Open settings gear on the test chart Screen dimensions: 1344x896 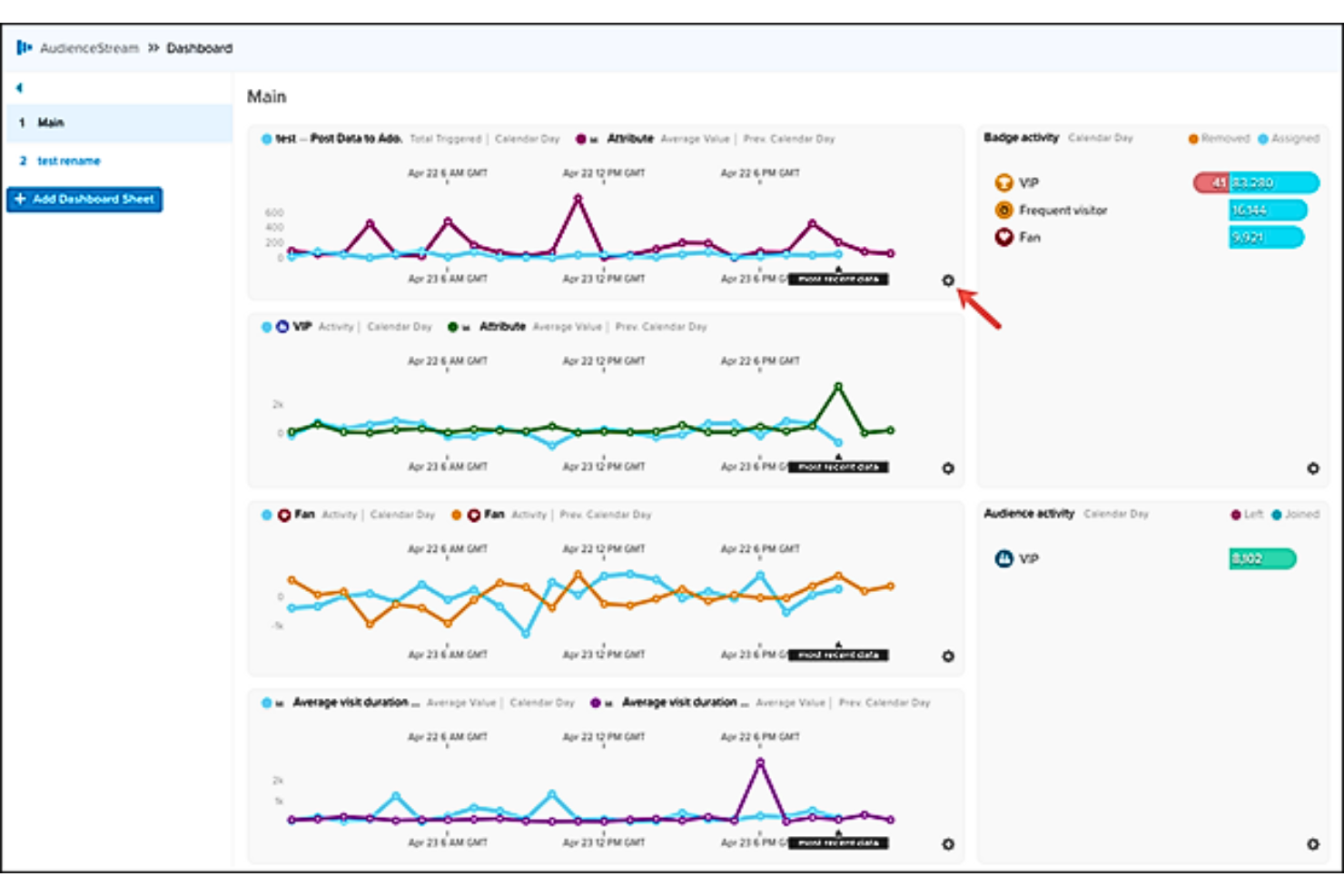(950, 281)
